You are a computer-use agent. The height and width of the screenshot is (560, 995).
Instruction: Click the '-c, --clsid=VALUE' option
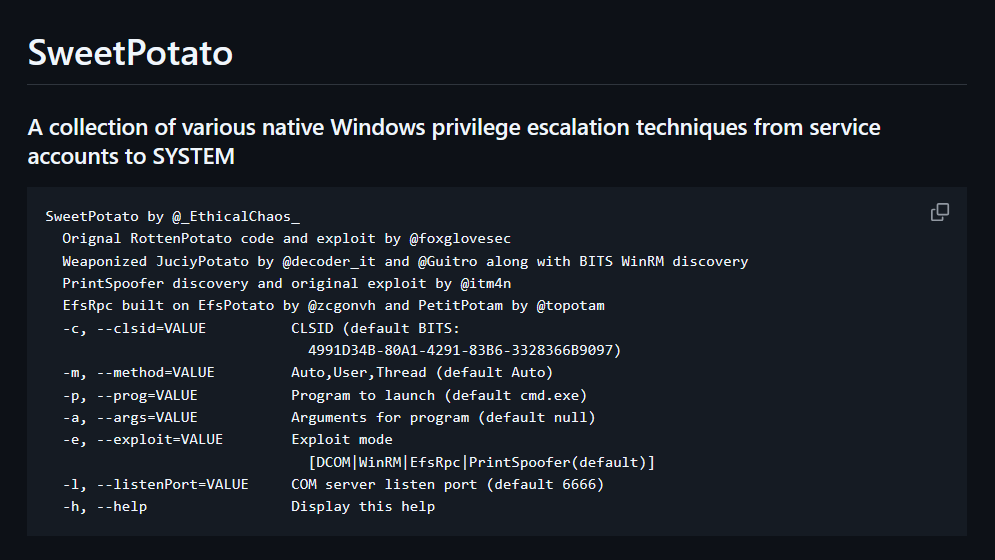tap(134, 328)
